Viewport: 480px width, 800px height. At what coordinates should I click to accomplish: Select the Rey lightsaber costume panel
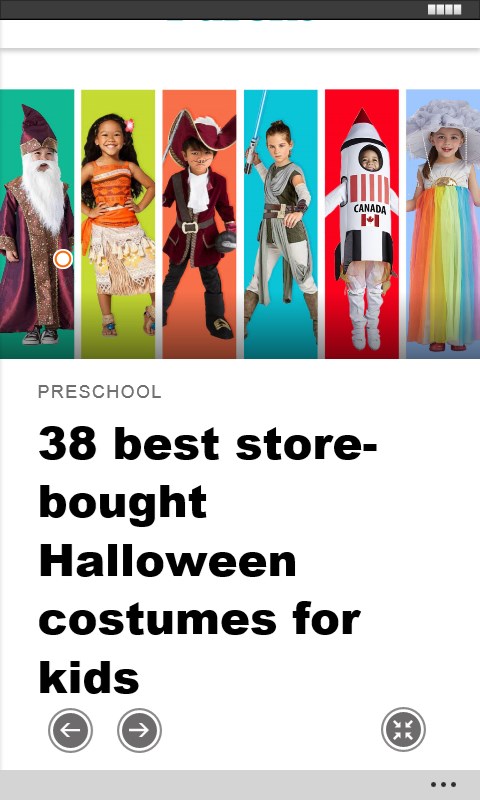(281, 224)
